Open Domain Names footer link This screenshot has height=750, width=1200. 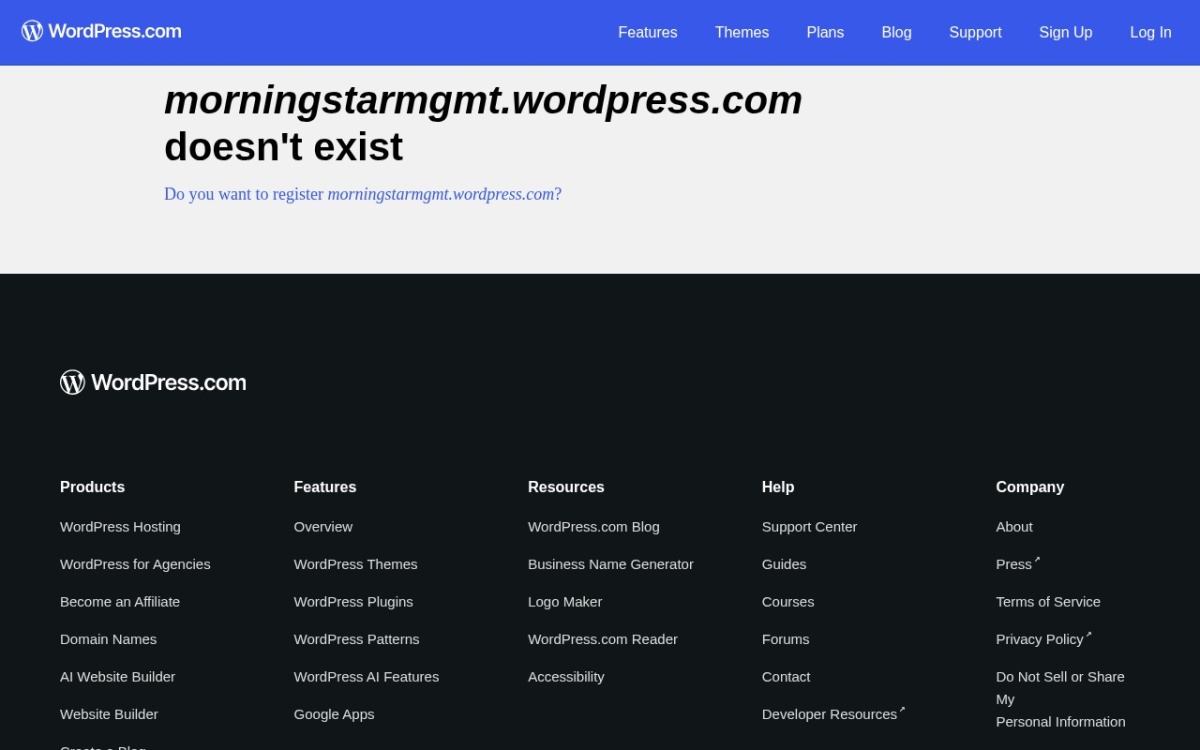[x=108, y=639]
